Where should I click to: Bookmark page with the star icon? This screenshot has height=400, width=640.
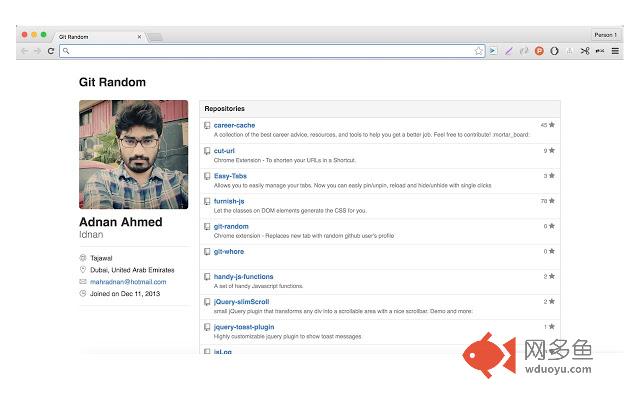click(x=478, y=51)
